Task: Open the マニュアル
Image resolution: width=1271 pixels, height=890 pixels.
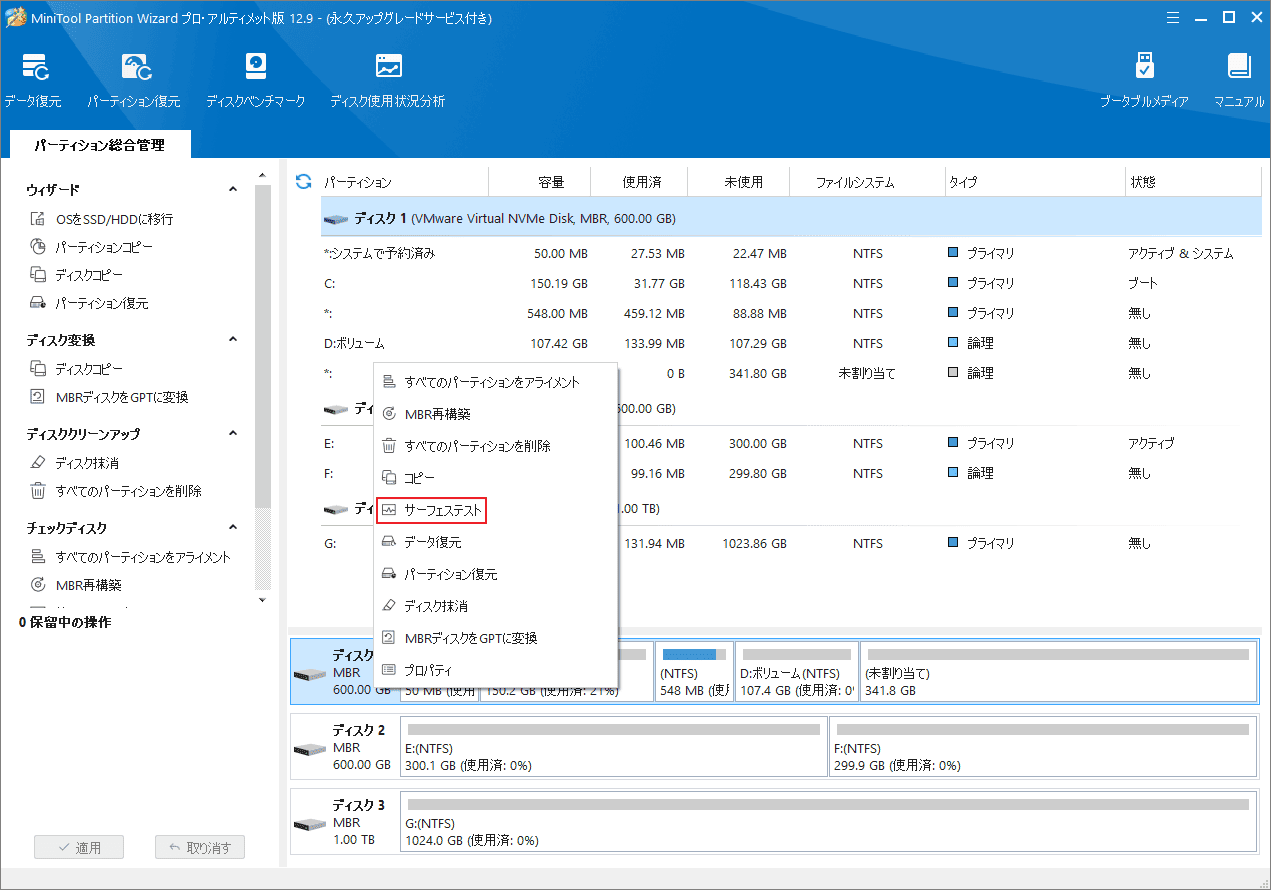Action: (x=1239, y=81)
